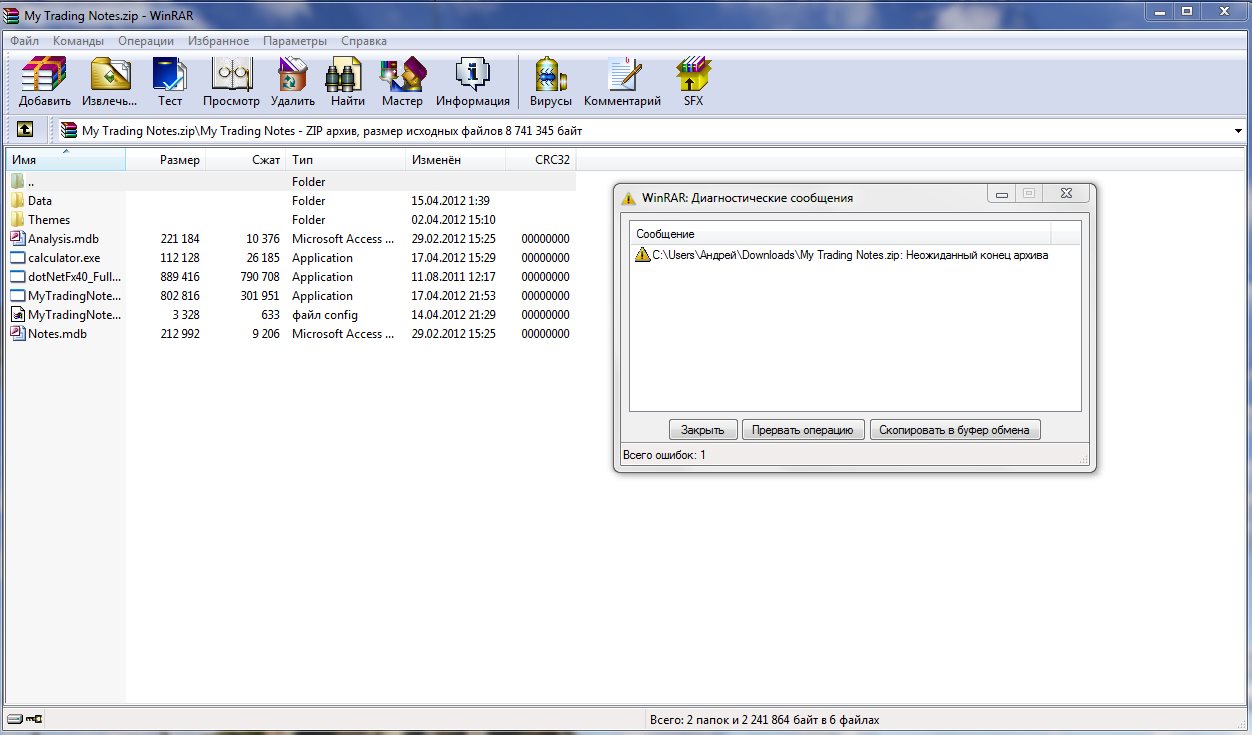Select the Data folder name

coord(40,201)
